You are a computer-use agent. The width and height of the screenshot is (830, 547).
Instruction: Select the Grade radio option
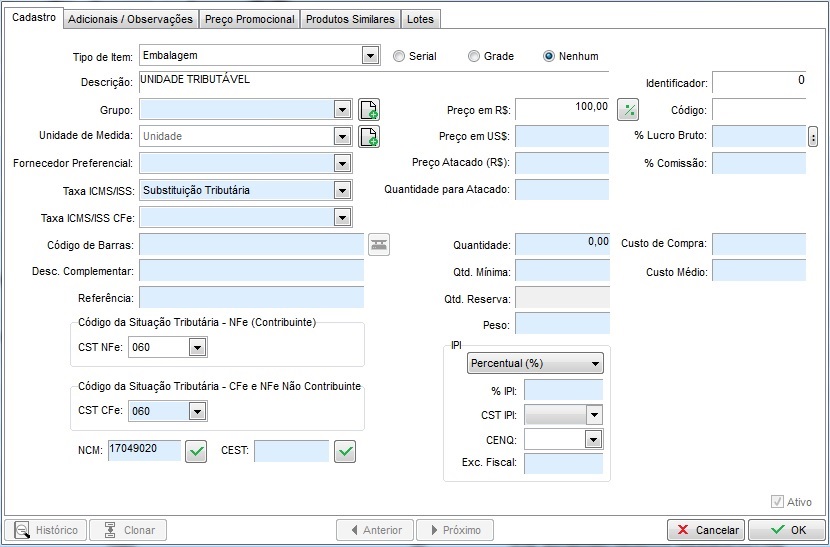pyautogui.click(x=475, y=56)
